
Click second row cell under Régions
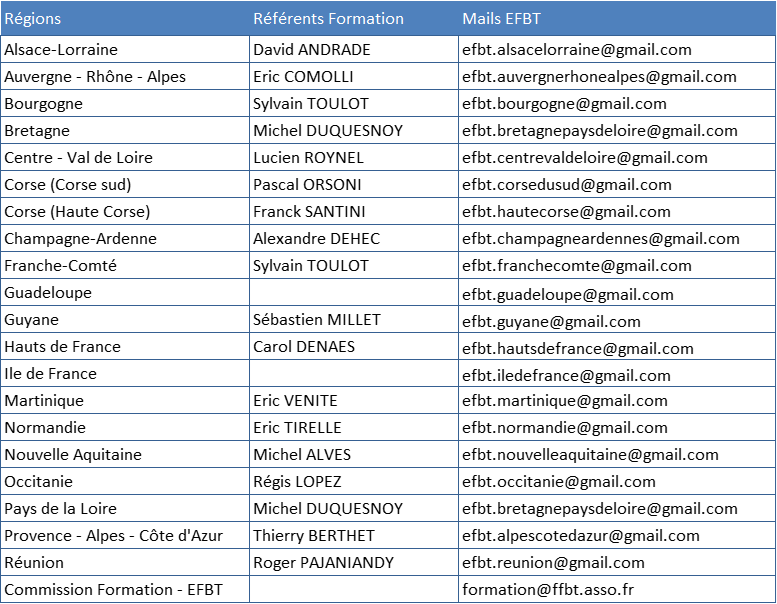(125, 76)
